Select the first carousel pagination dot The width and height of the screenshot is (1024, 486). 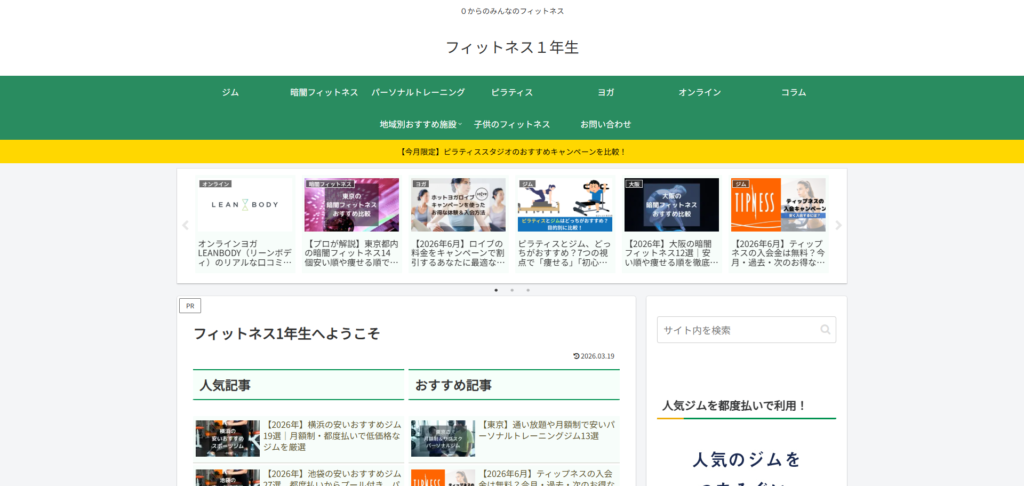point(496,290)
